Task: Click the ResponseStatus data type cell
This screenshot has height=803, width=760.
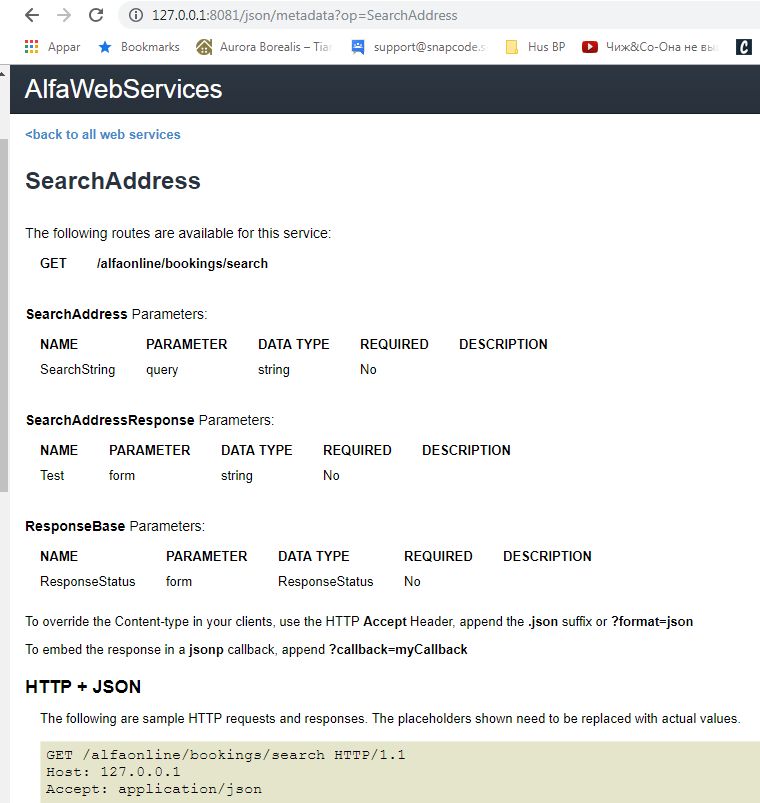Action: click(x=325, y=581)
